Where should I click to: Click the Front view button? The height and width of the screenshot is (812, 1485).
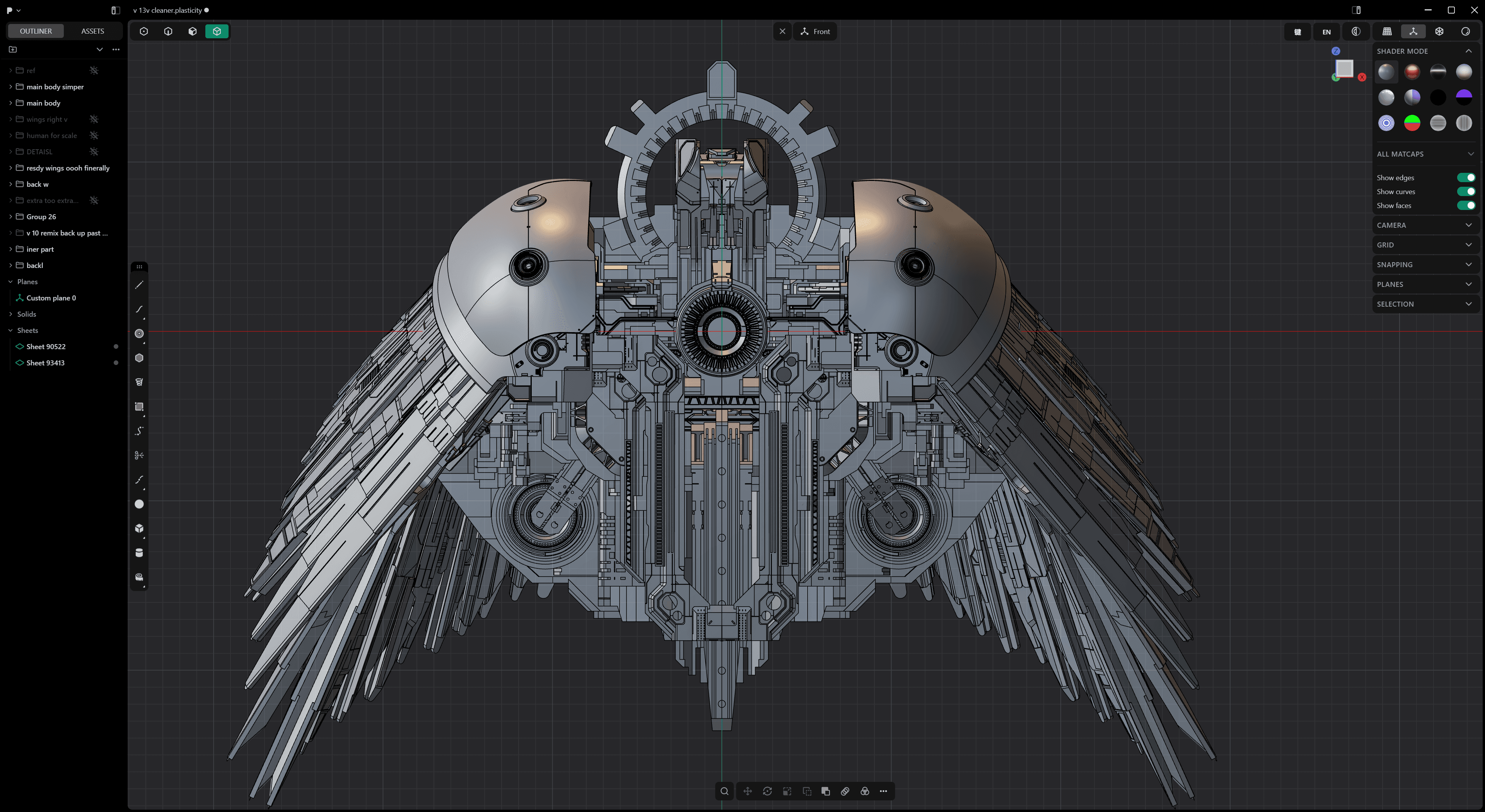pyautogui.click(x=815, y=32)
